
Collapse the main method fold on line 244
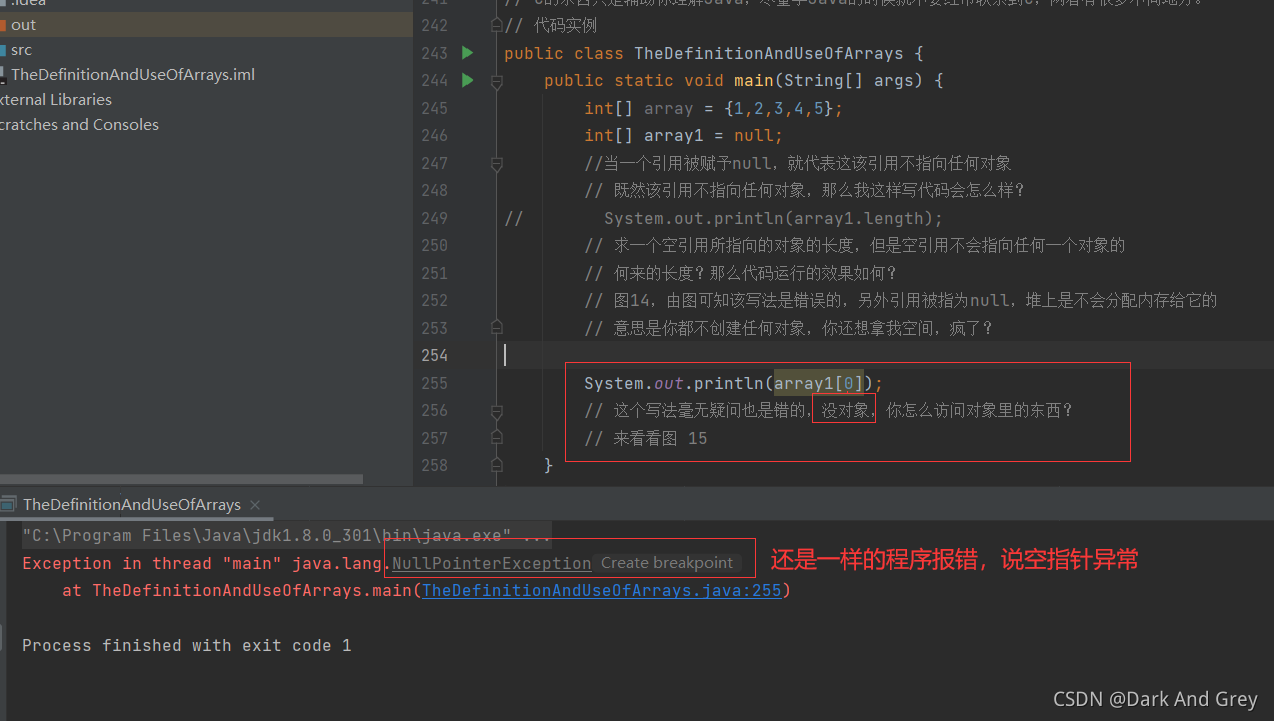pos(496,81)
